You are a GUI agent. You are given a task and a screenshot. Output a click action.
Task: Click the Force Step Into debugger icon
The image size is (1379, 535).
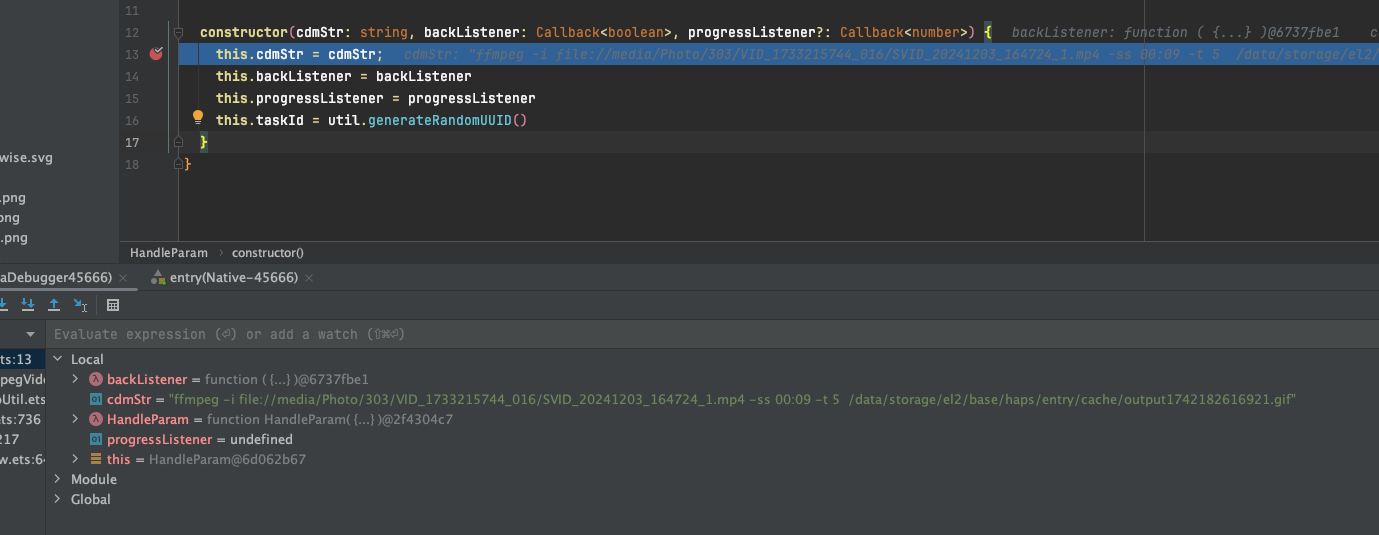tap(28, 305)
